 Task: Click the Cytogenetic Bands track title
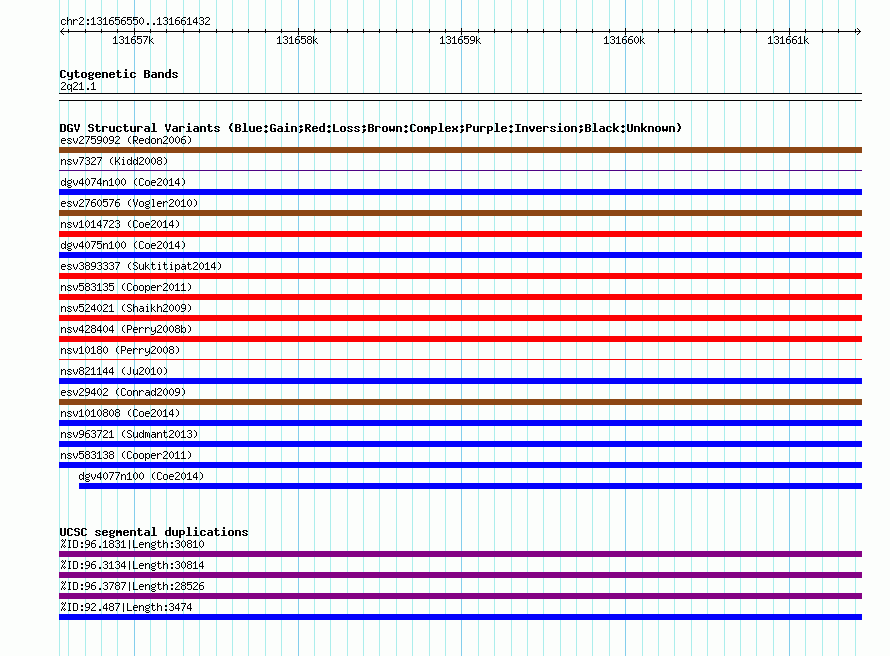pos(119,74)
